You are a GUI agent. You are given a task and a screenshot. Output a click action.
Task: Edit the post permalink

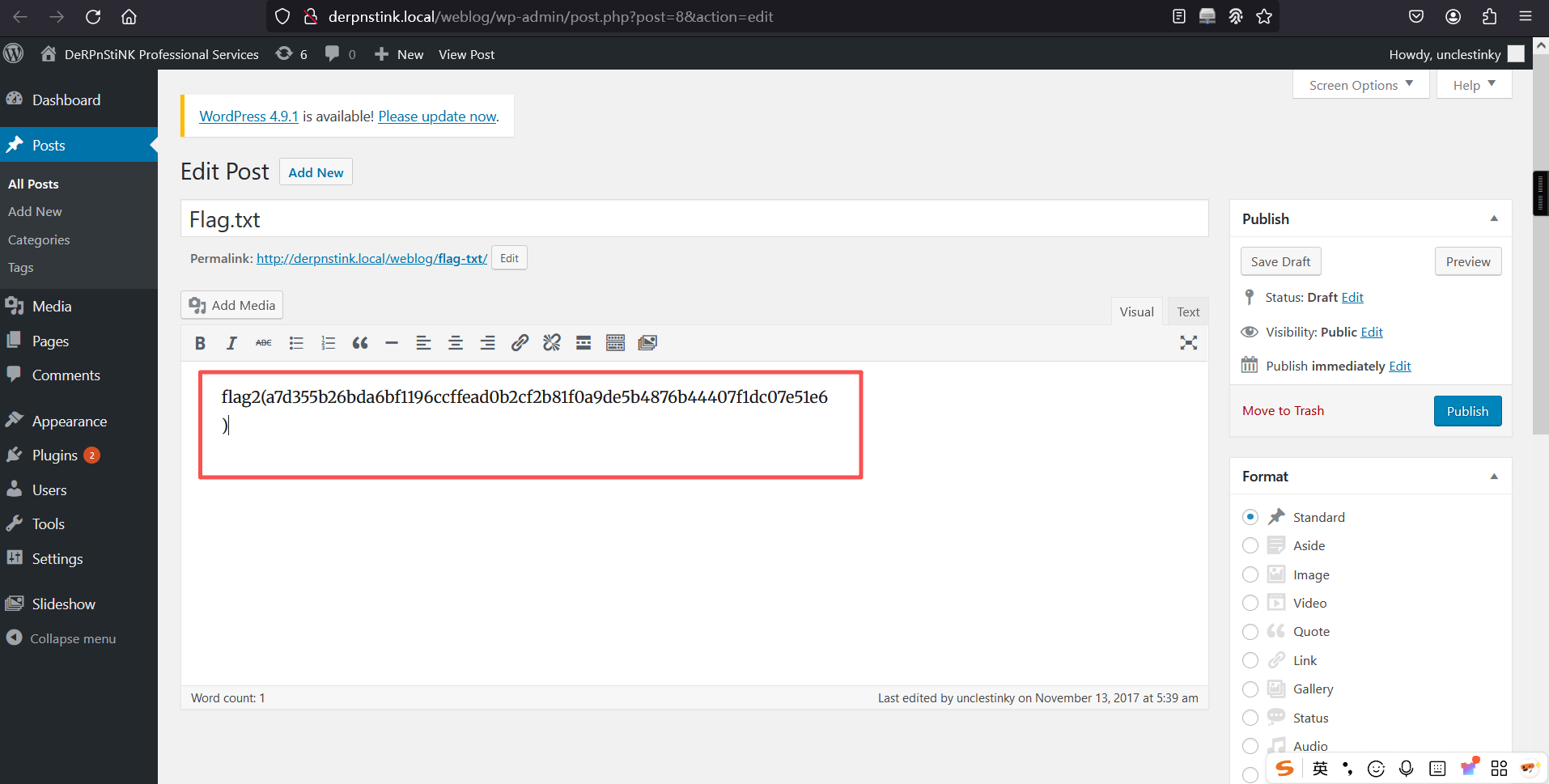tap(509, 258)
